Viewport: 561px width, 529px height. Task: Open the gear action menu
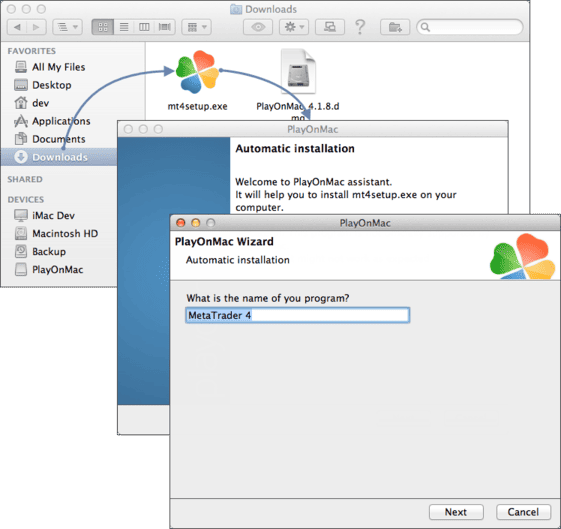[x=294, y=27]
